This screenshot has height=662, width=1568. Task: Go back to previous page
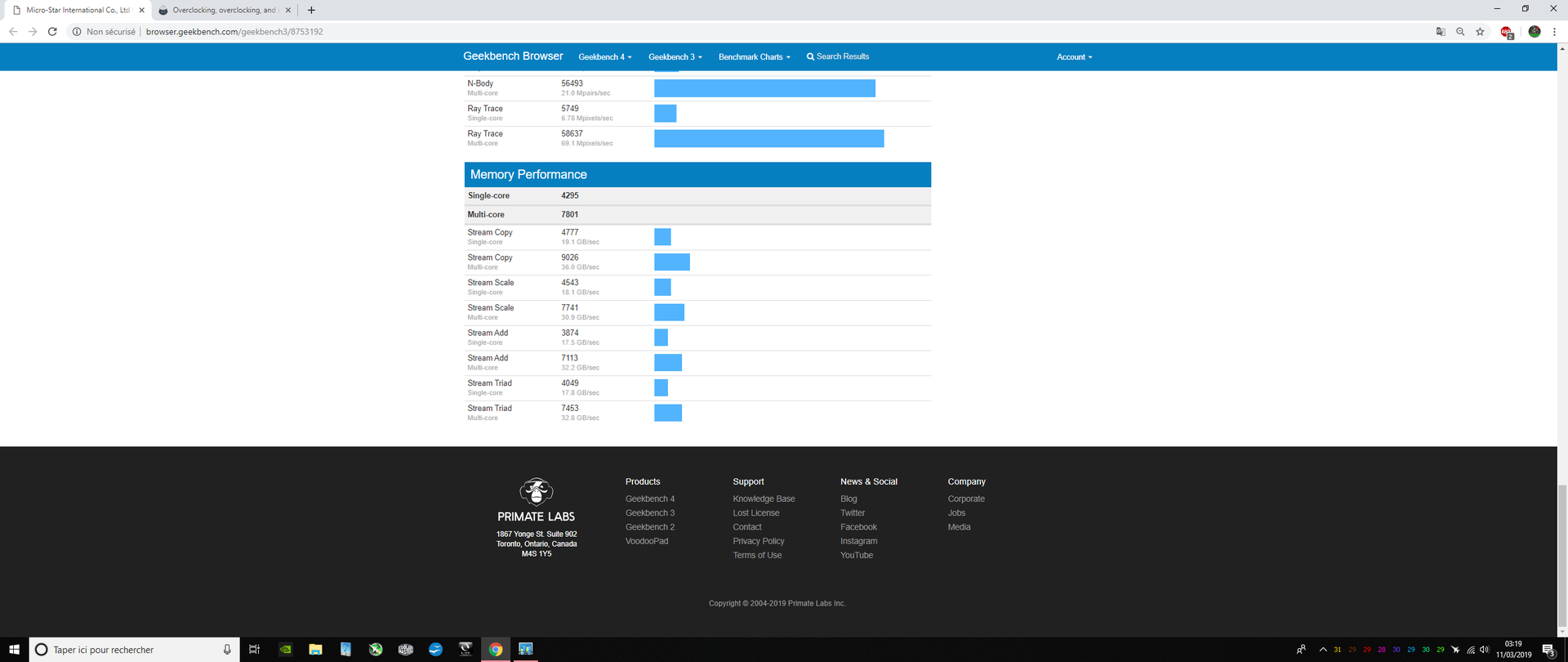tap(13, 32)
